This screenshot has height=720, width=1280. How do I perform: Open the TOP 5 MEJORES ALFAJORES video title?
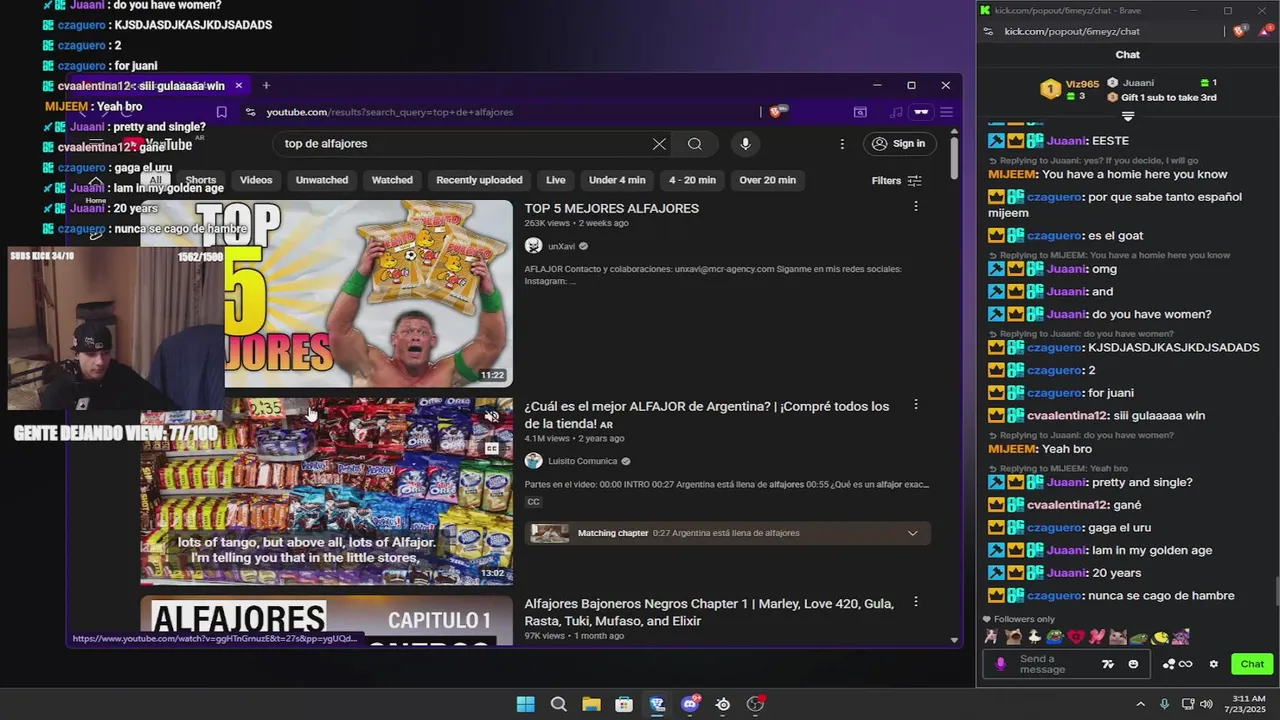coord(612,209)
